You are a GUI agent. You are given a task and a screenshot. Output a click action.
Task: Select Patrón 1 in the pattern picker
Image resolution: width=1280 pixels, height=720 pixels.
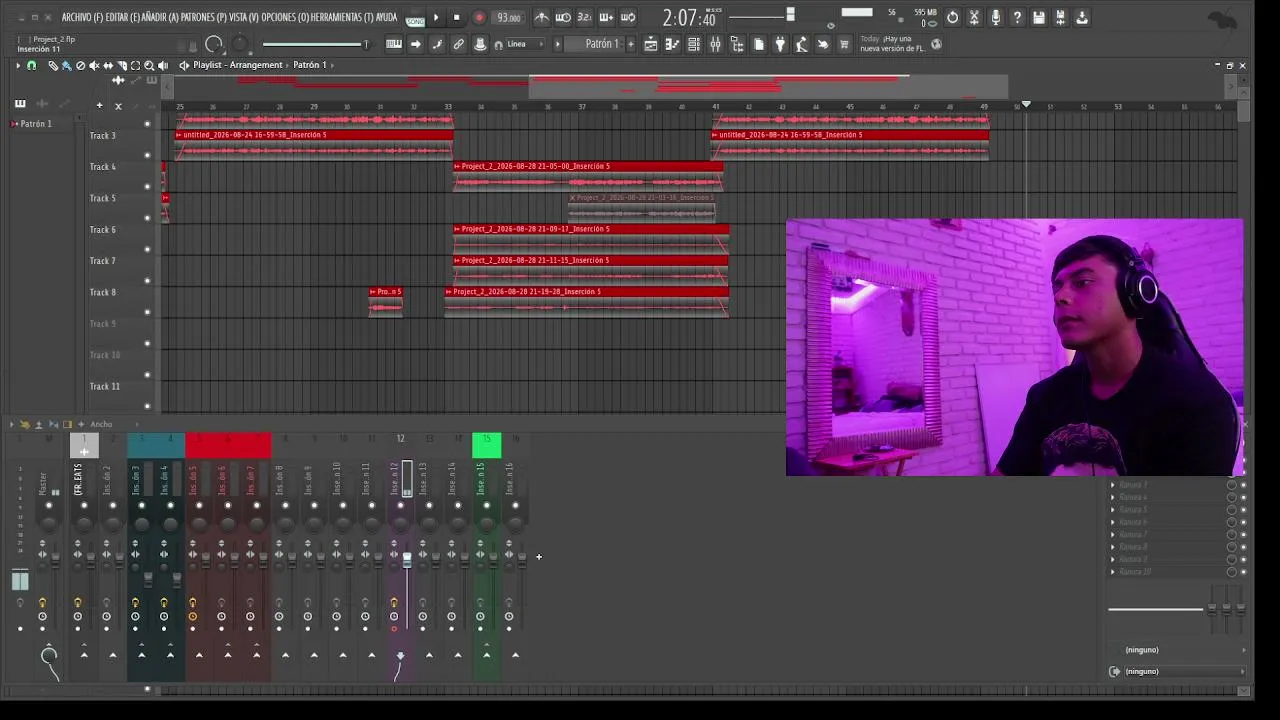[x=36, y=124]
